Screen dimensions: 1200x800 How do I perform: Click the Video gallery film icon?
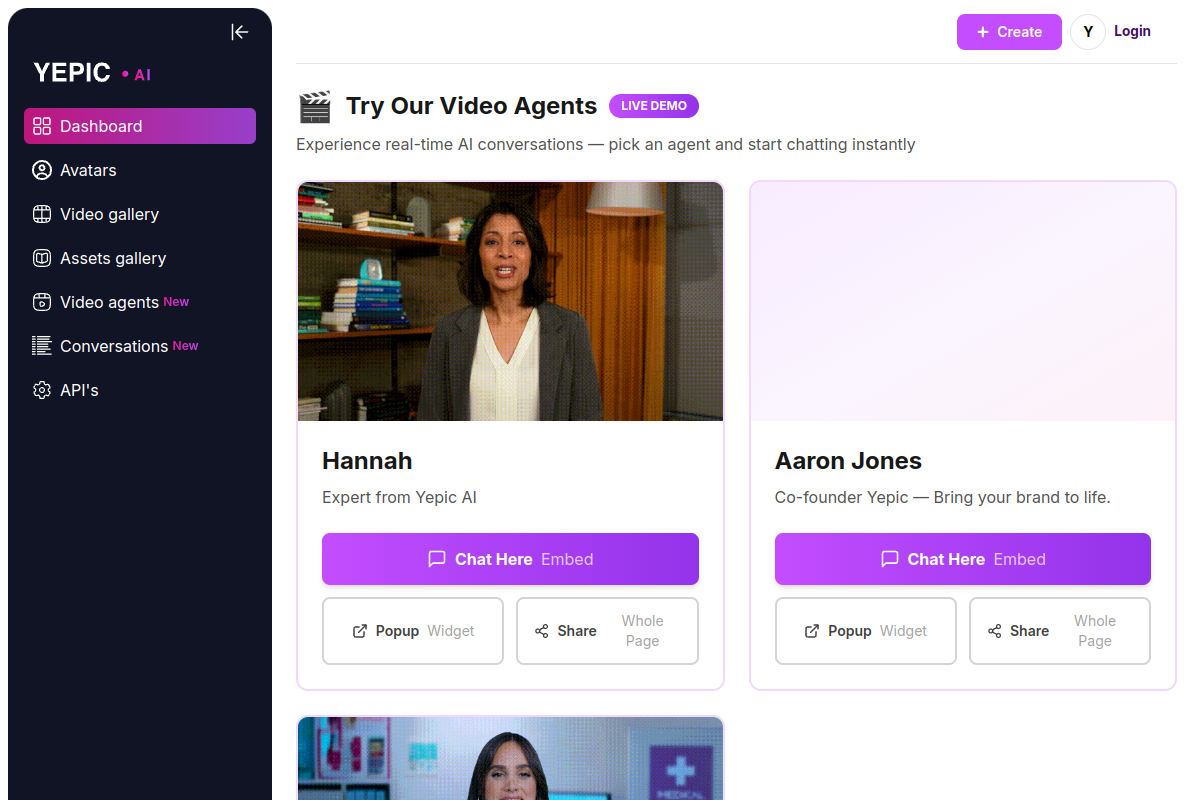tap(42, 214)
